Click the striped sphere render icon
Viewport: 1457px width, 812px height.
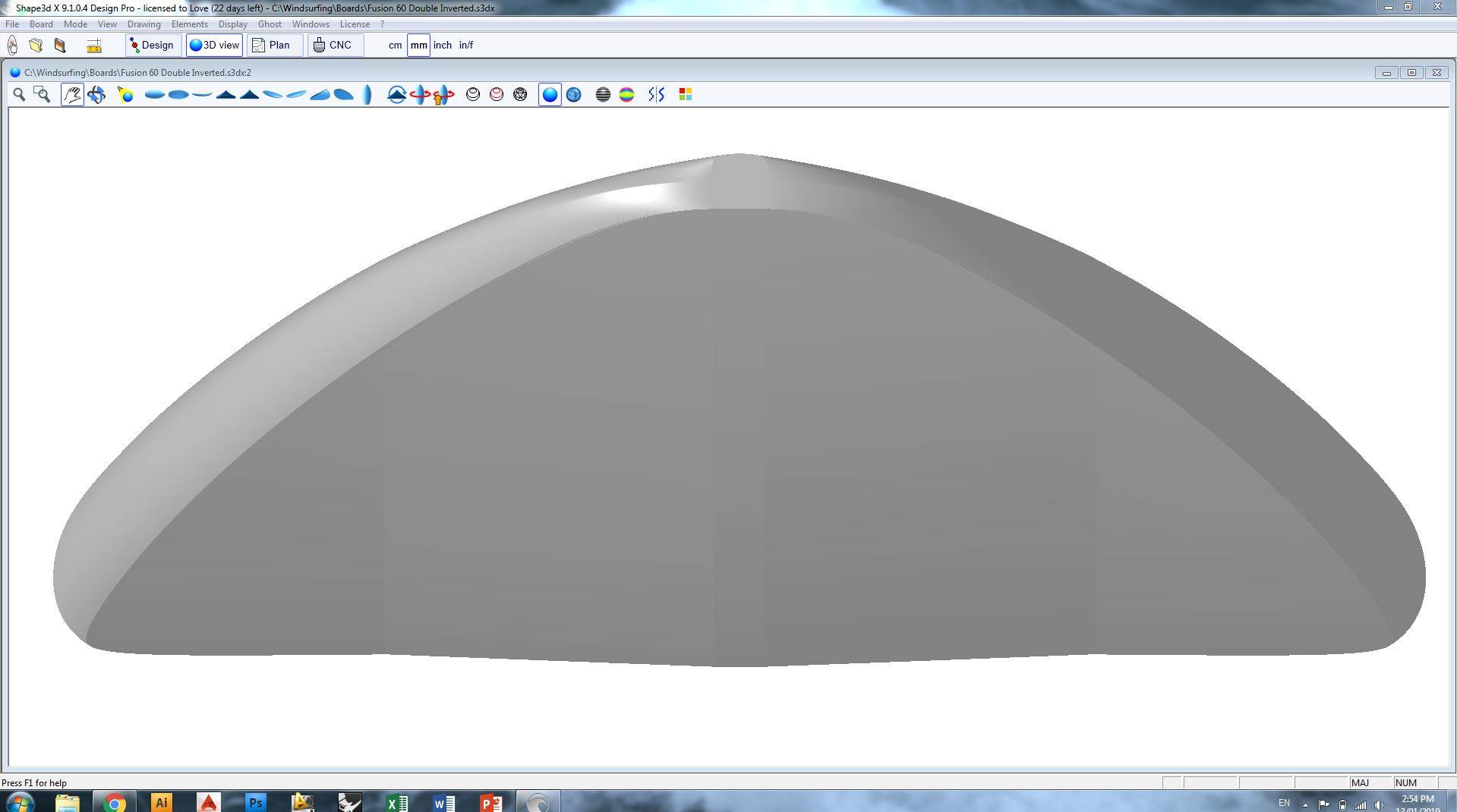coord(603,95)
